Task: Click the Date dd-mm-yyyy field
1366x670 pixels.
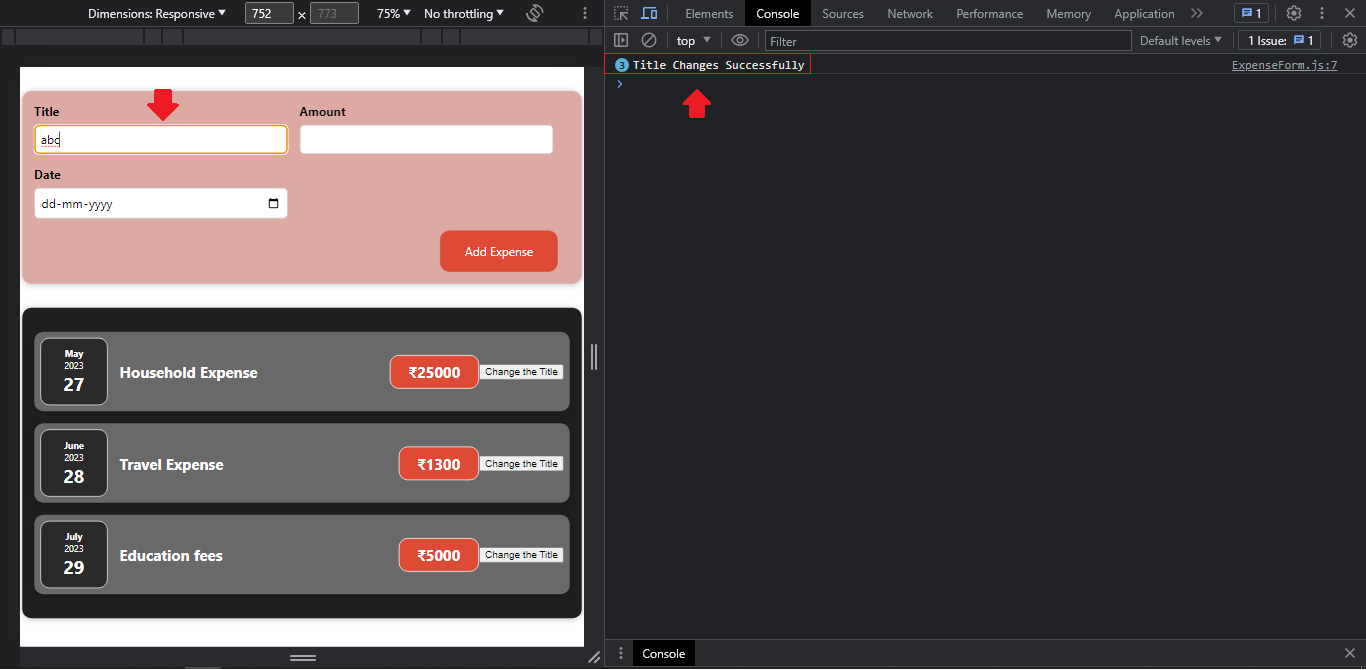Action: click(161, 204)
